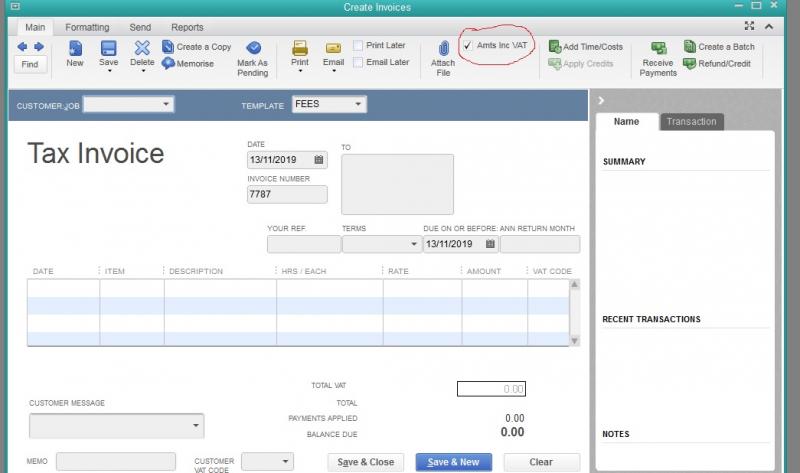Image resolution: width=800 pixels, height=473 pixels.
Task: Click the Invoice Number field
Action: 287,195
